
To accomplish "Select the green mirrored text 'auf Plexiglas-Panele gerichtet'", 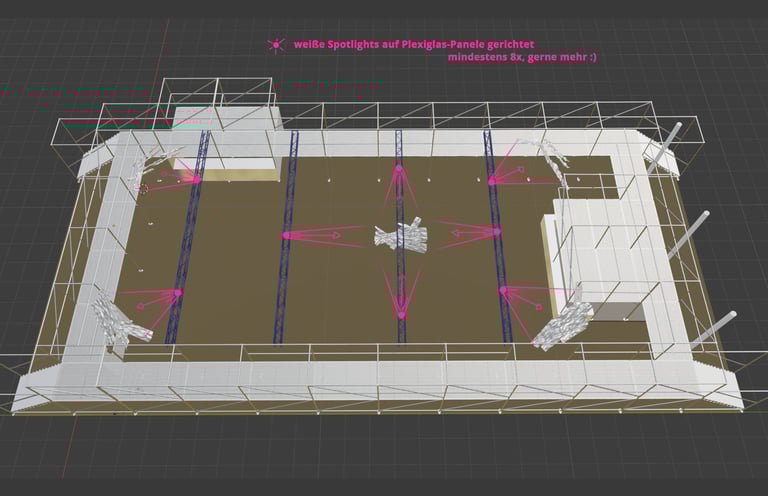I will [x=75, y=92].
